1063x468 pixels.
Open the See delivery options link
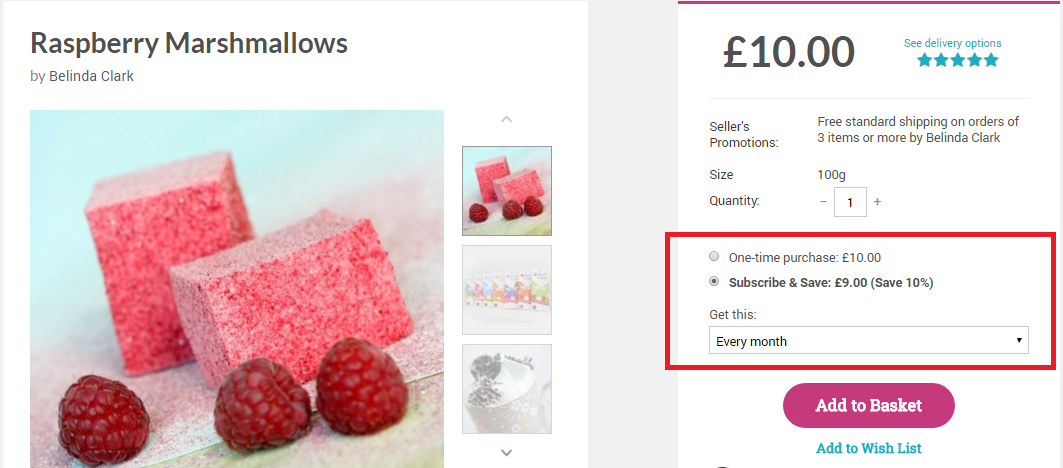click(x=952, y=43)
